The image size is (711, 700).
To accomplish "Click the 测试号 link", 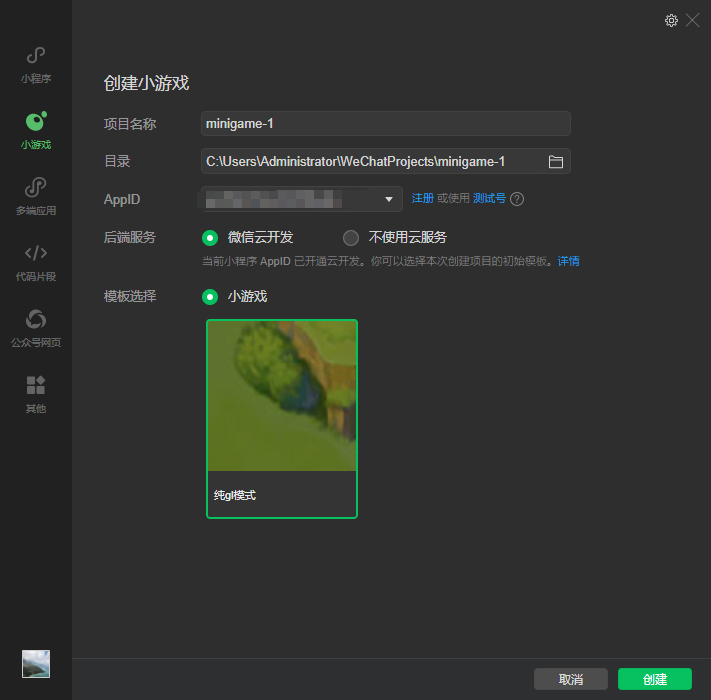I will [x=489, y=199].
